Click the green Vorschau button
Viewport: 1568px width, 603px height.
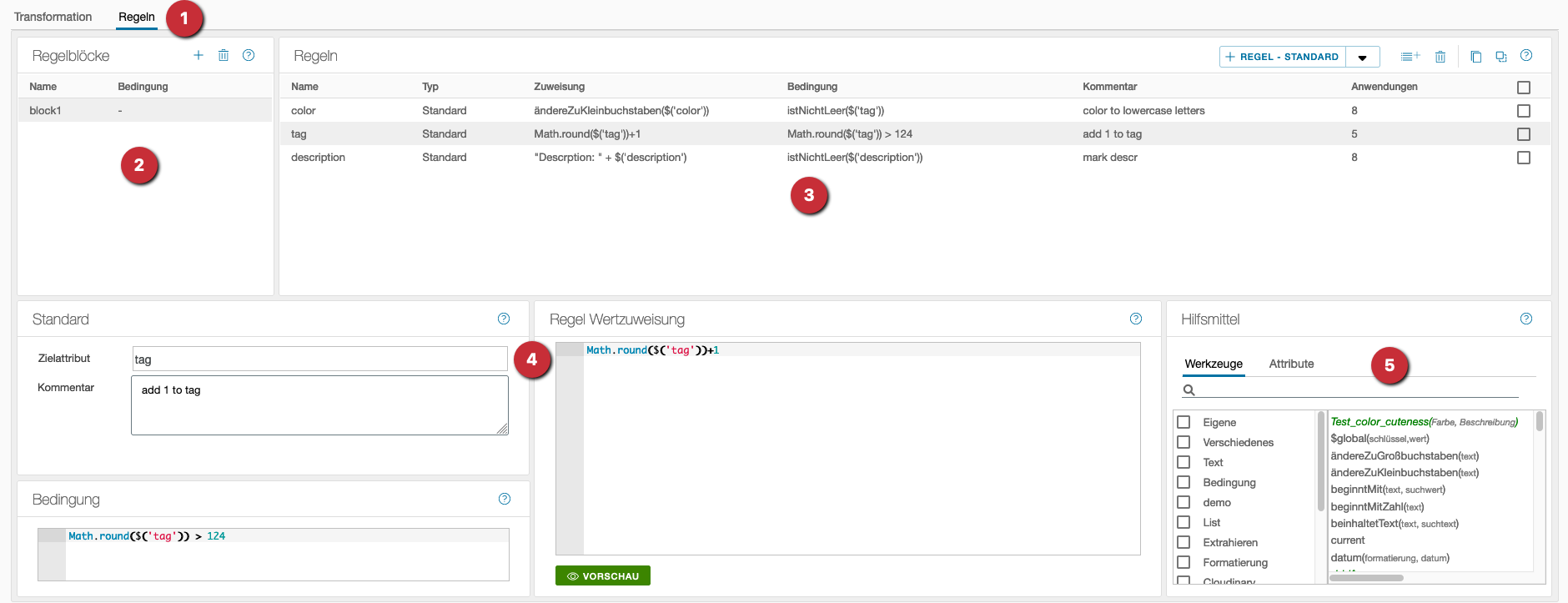(x=603, y=576)
